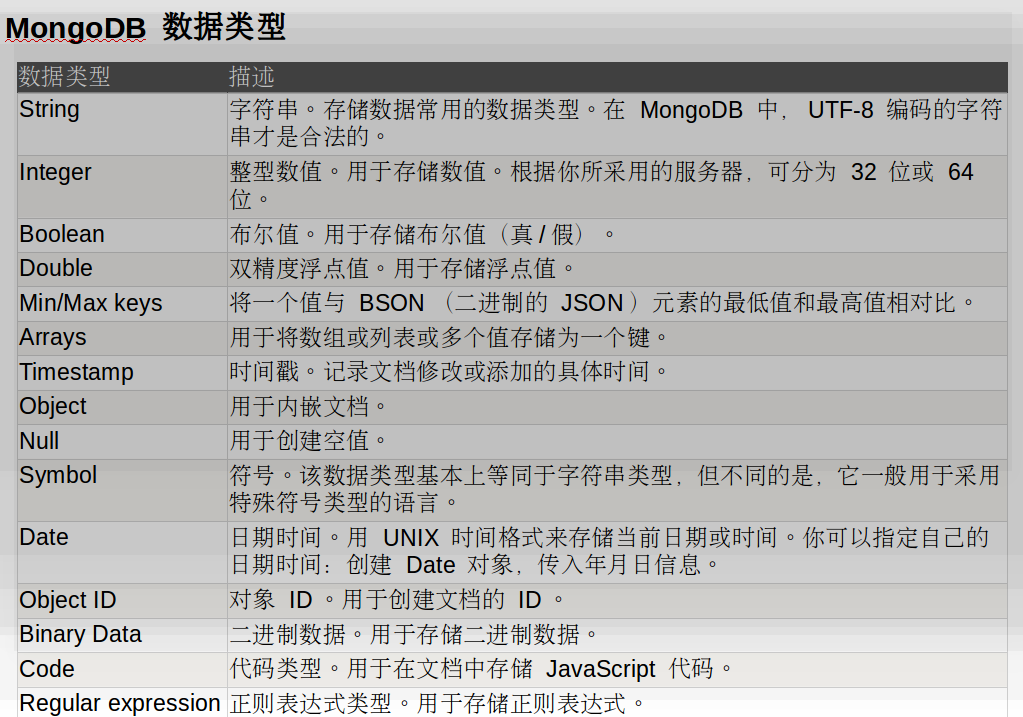Select the 'Binary Data' cell

point(122,635)
